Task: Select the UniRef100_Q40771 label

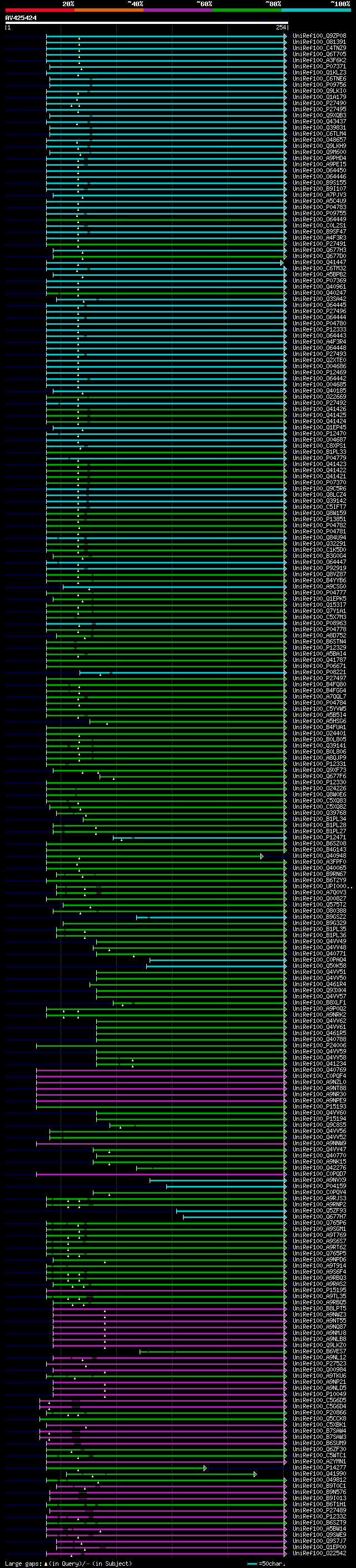Action: [x=319, y=954]
